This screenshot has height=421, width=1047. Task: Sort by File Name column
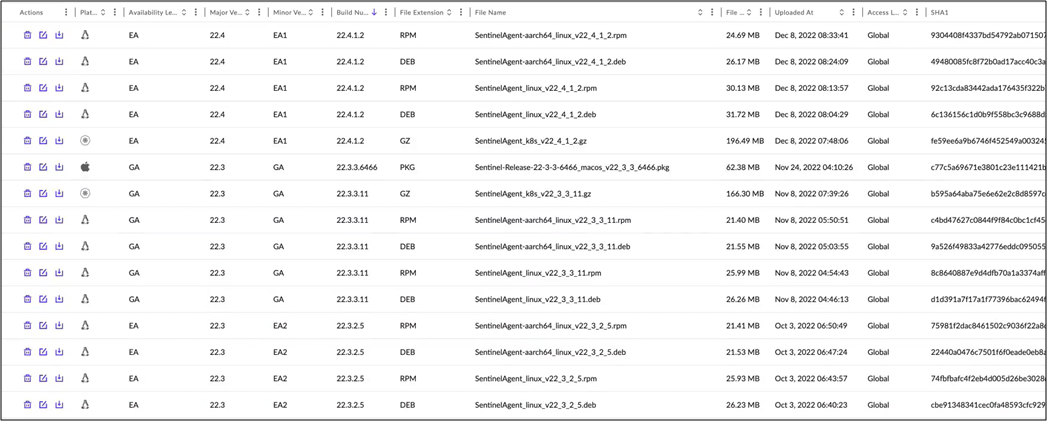(x=700, y=13)
